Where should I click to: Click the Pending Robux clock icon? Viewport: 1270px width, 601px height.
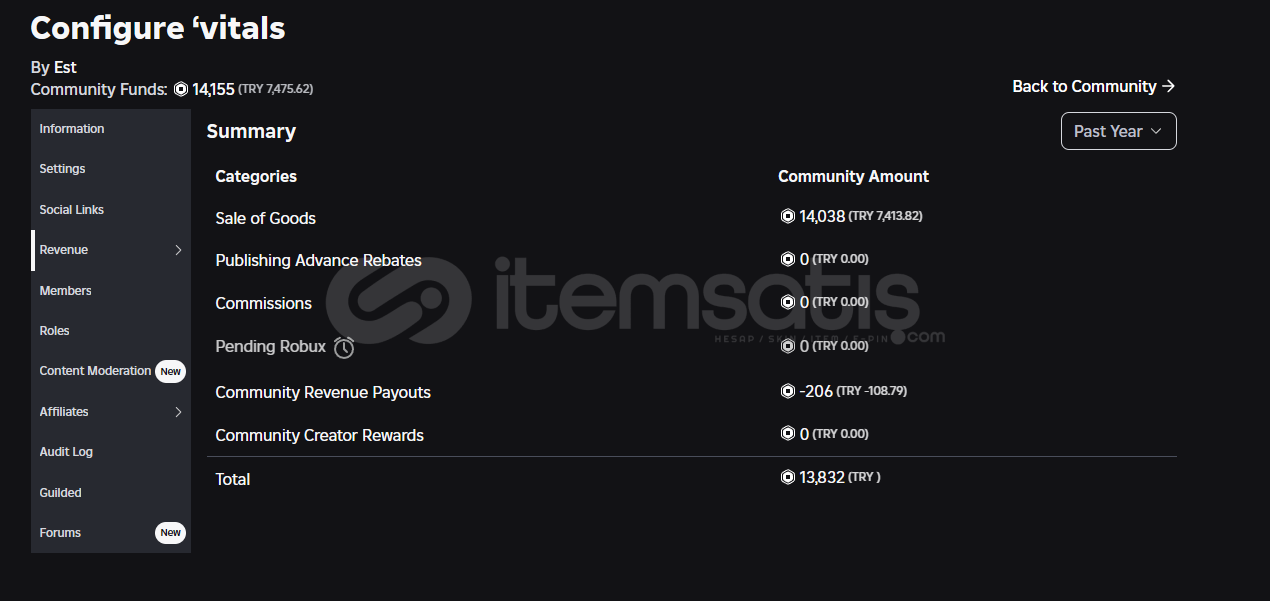tap(344, 347)
